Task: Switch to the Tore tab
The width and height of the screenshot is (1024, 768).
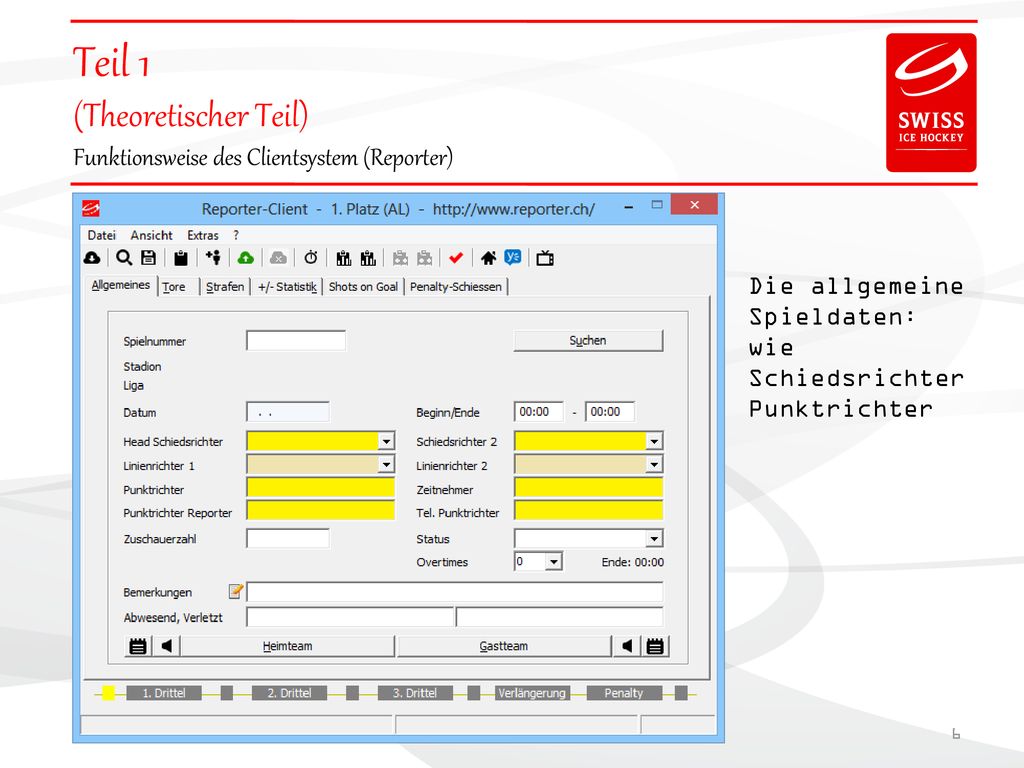Action: [174, 287]
